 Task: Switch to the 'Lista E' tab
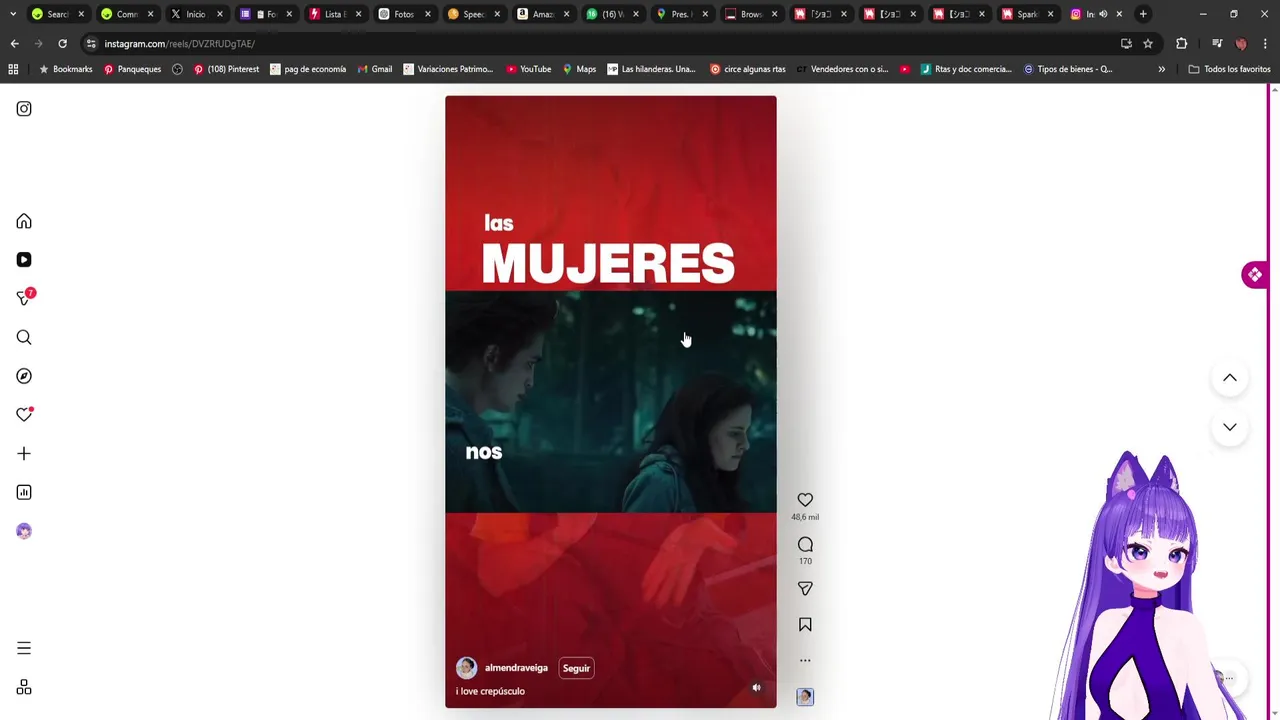point(334,14)
